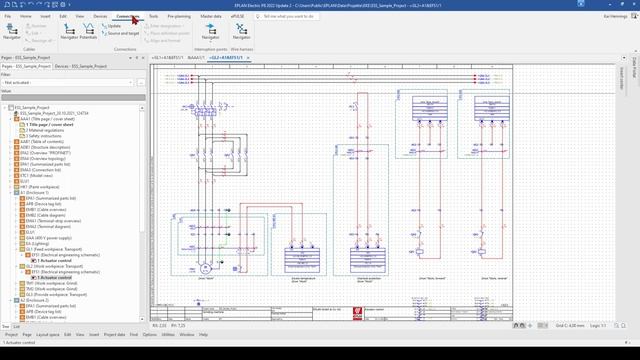
Task: Select TM1 Work workpiece Grind item
Action: (x=51, y=283)
